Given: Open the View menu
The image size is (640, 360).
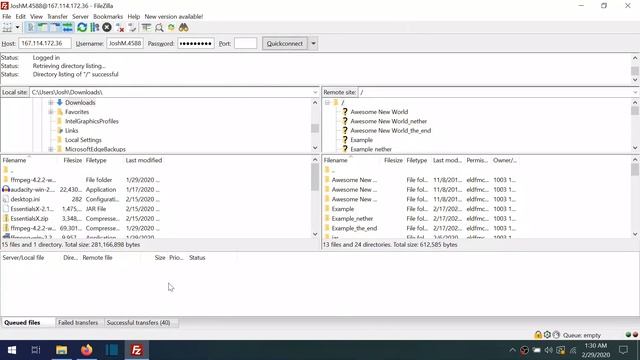Looking at the screenshot, I should (36, 16).
